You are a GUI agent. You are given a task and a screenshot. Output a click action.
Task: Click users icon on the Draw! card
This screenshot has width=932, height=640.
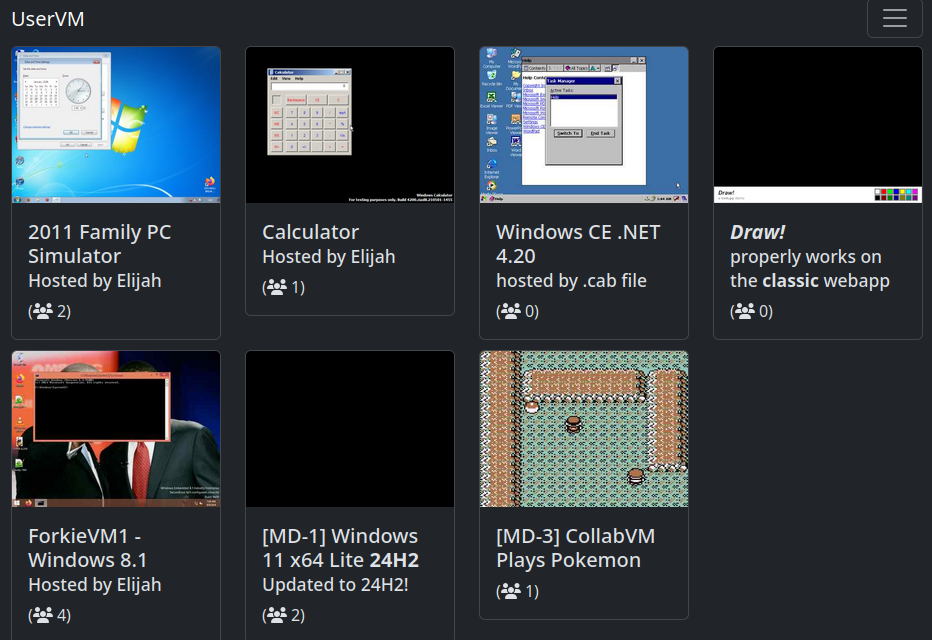tap(745, 311)
